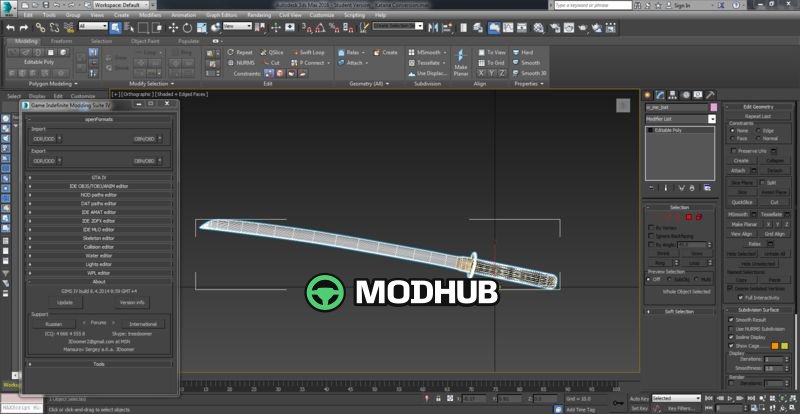The height and width of the screenshot is (414, 800).
Task: Expand the Collision editor rollout
Action: (x=99, y=247)
